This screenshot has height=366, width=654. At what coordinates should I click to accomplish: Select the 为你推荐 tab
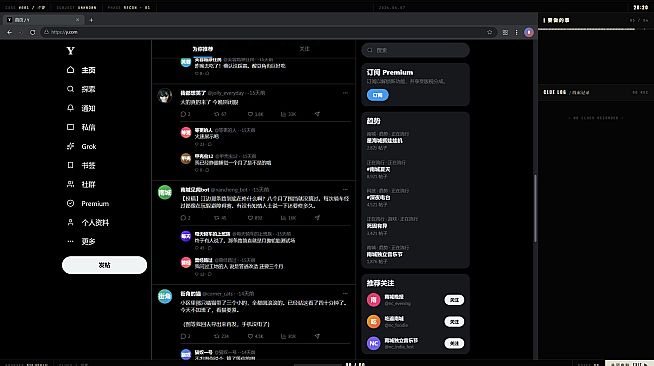(x=203, y=49)
